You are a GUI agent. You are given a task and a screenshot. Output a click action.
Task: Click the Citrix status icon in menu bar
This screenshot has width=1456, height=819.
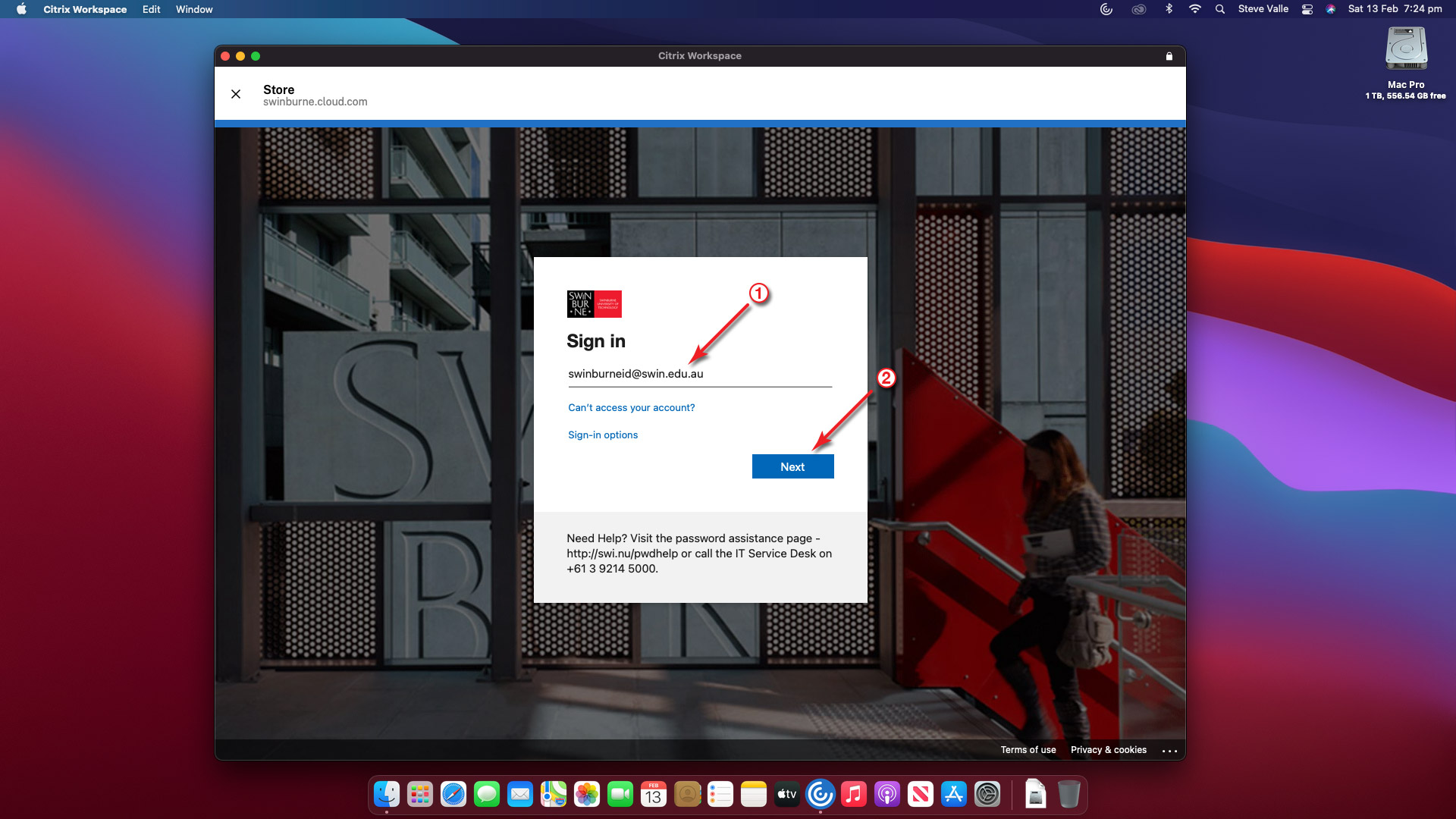click(x=1106, y=9)
